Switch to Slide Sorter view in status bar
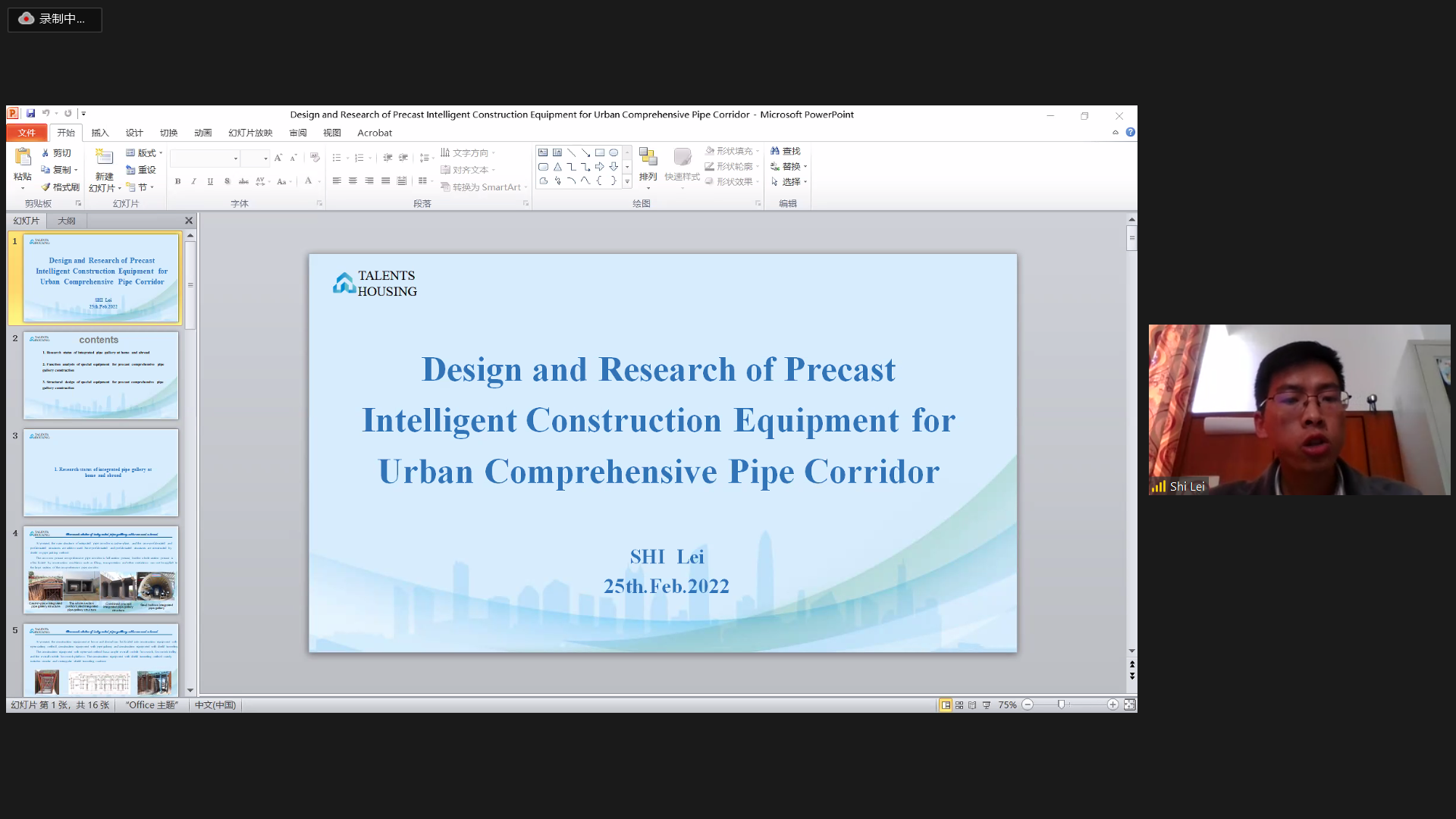1456x819 pixels. point(959,705)
